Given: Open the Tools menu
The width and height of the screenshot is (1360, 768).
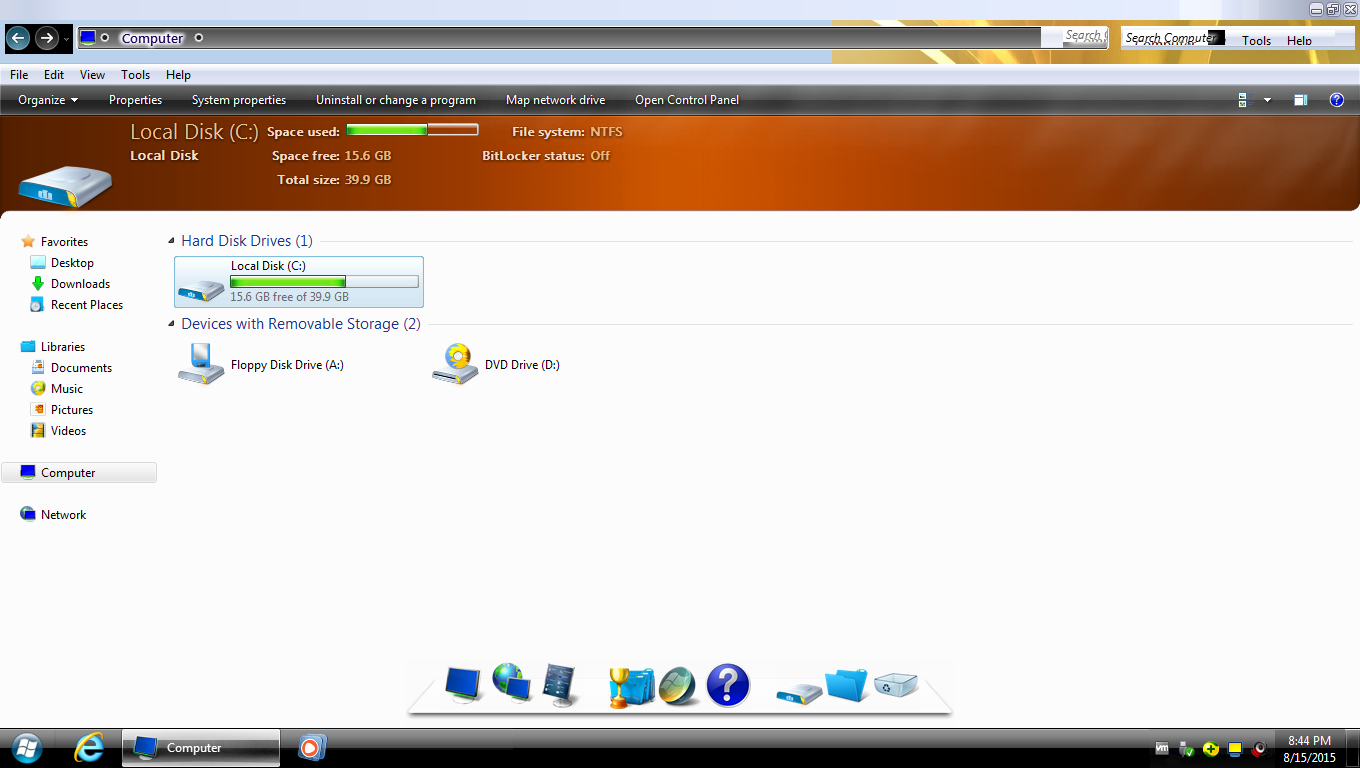Looking at the screenshot, I should [x=135, y=74].
